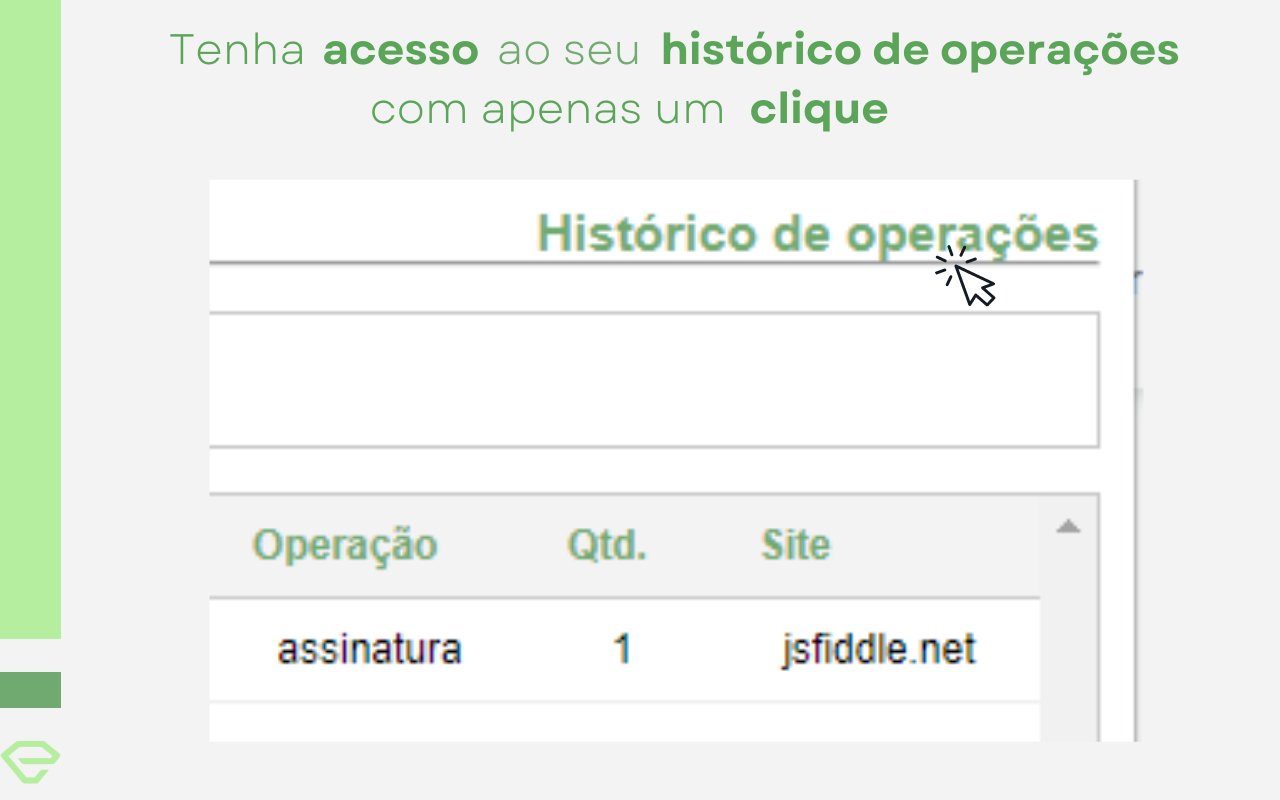1280x800 pixels.
Task: Click the empty row below assinatura
Action: (x=624, y=722)
